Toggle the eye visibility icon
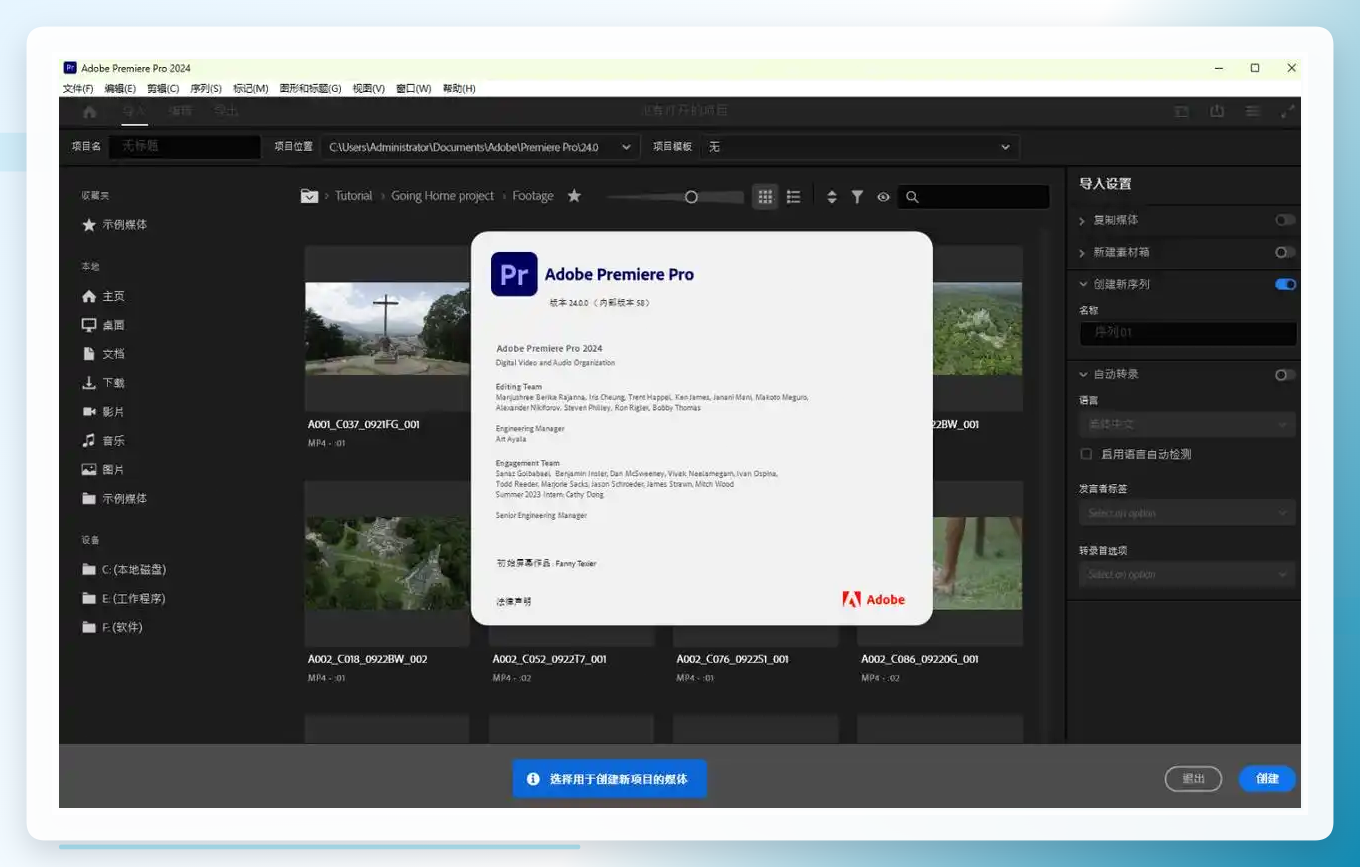Screen dimensions: 1360x867 (x=883, y=197)
